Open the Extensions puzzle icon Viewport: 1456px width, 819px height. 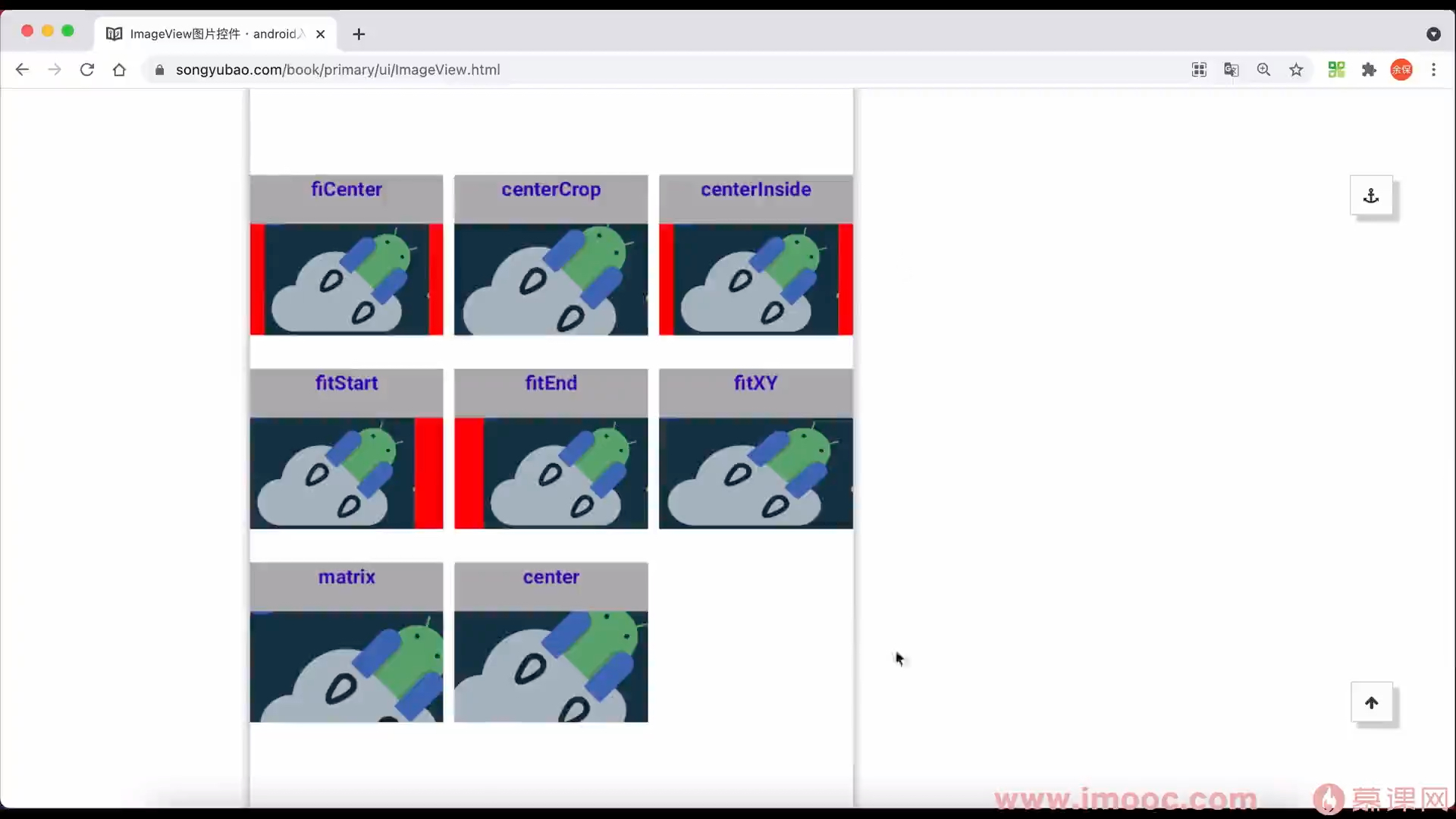tap(1369, 70)
